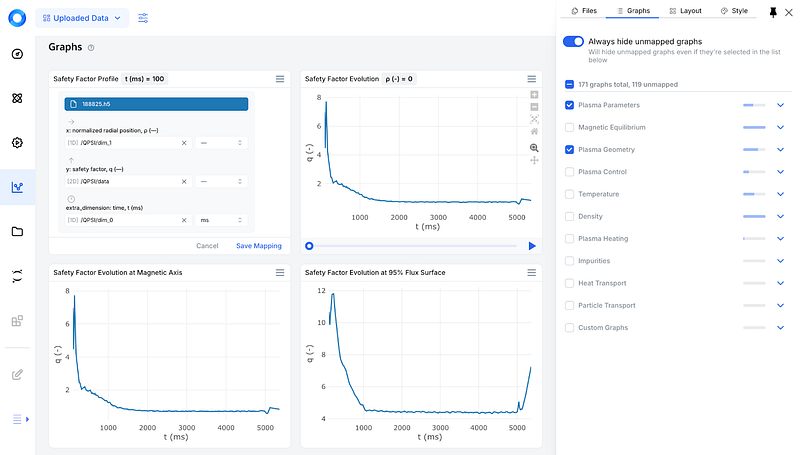Expand Plasma Geometry category chevron
Screen dimensions: 800x455
tap(780, 149)
